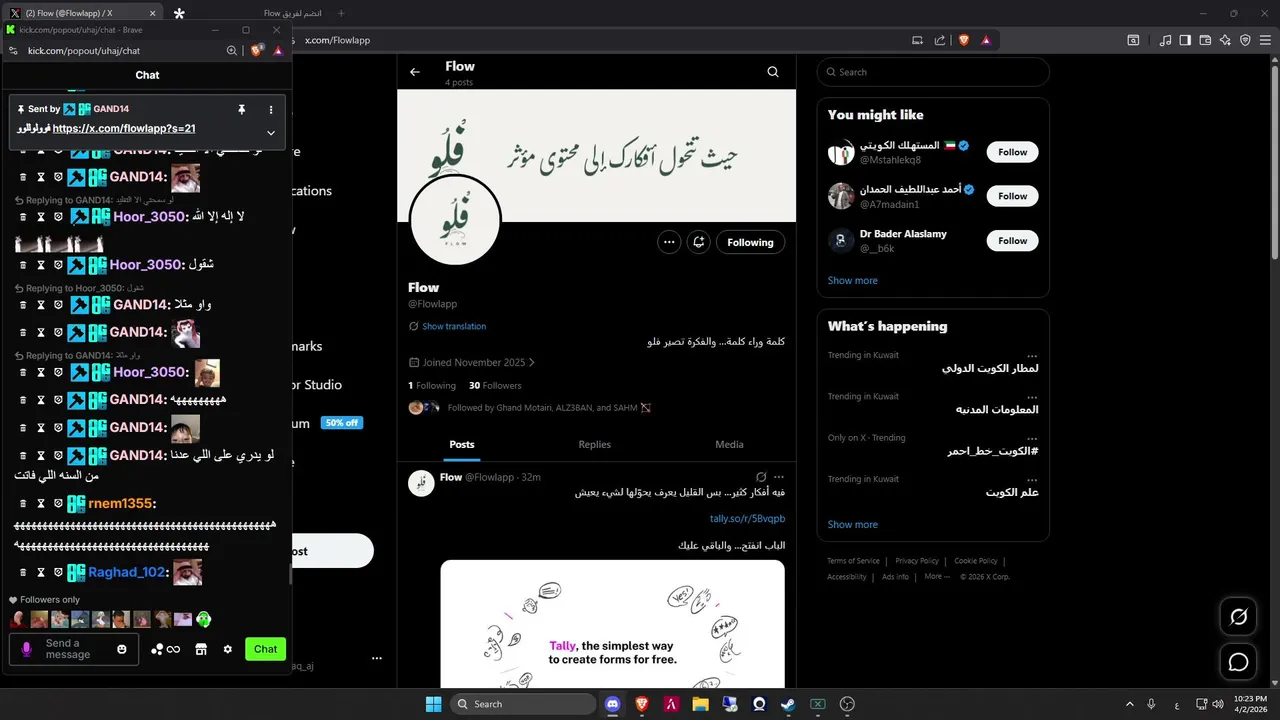
Task: Click Show more under You might like
Action: (853, 280)
